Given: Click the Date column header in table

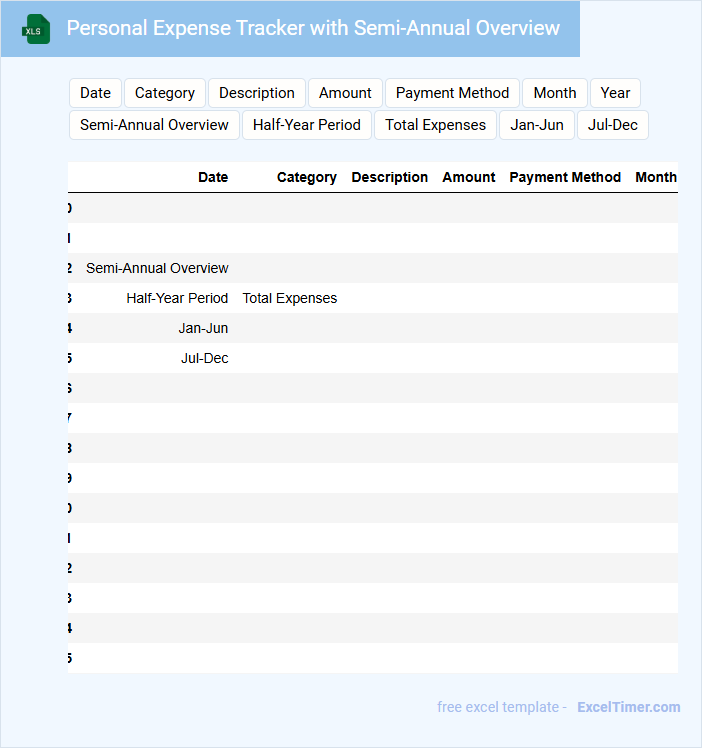Looking at the screenshot, I should point(213,177).
